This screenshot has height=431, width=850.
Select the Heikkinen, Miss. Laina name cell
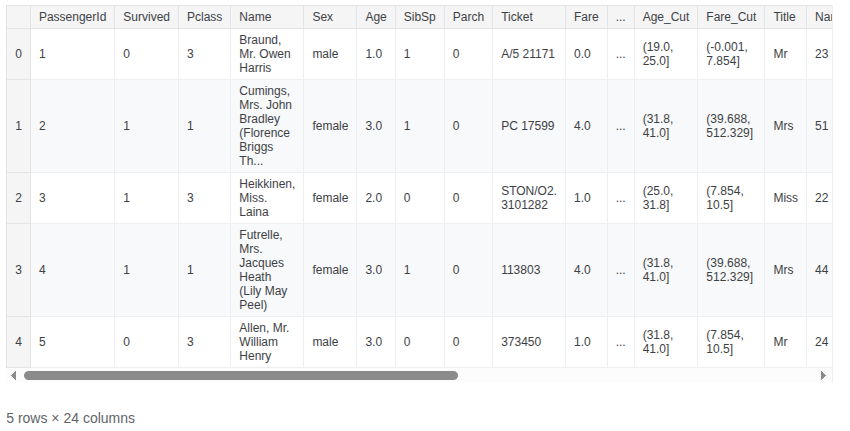(267, 198)
